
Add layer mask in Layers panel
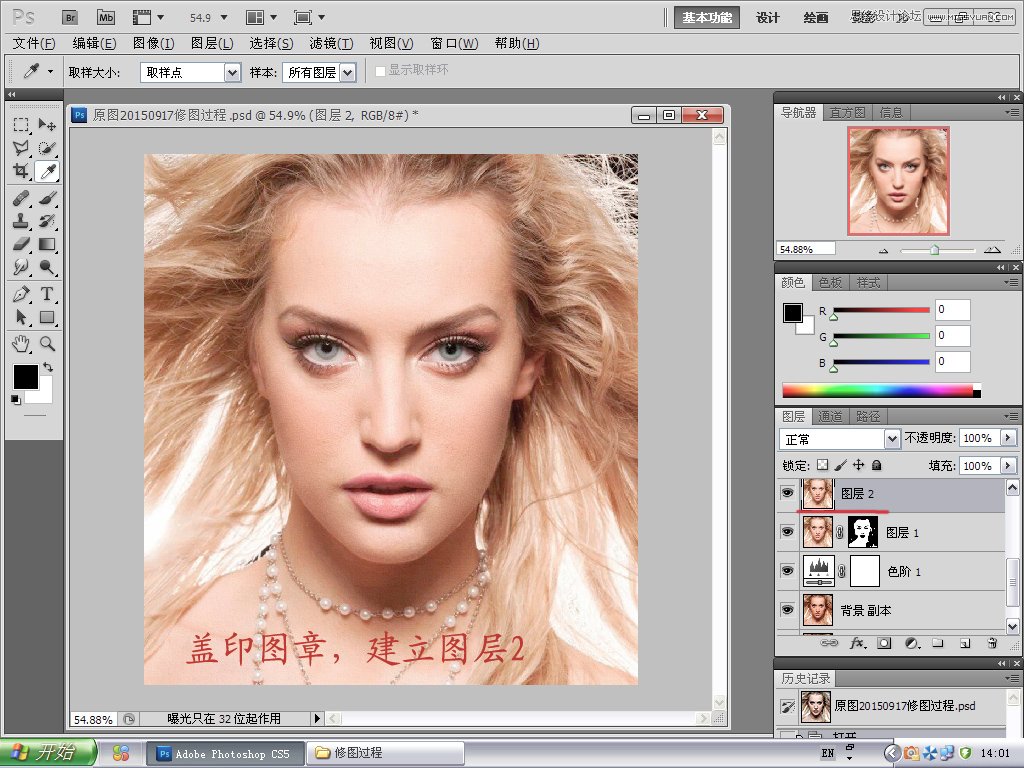pyautogui.click(x=884, y=643)
